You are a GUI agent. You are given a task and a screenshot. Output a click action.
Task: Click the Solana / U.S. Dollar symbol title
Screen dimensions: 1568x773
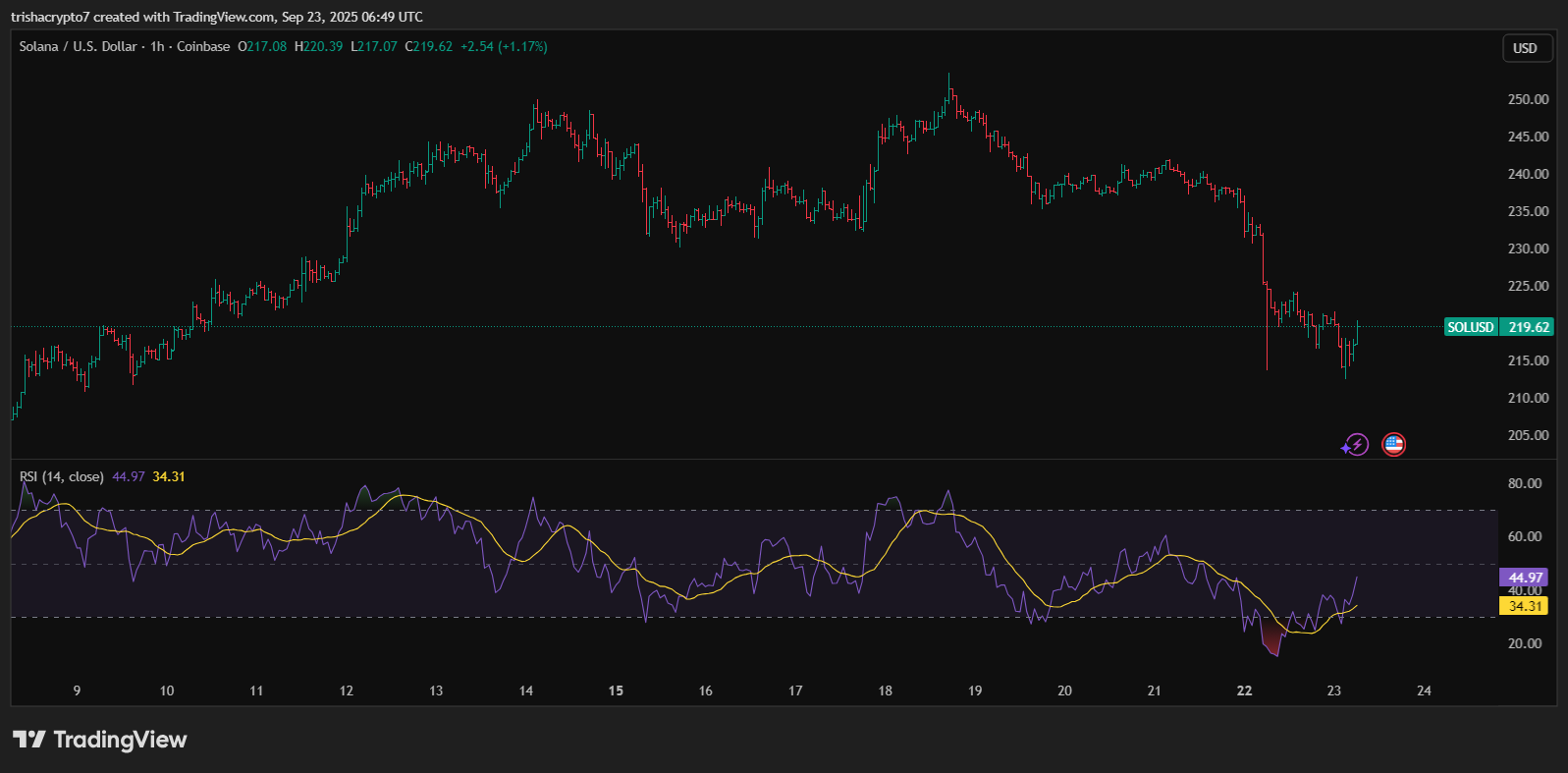(x=79, y=46)
